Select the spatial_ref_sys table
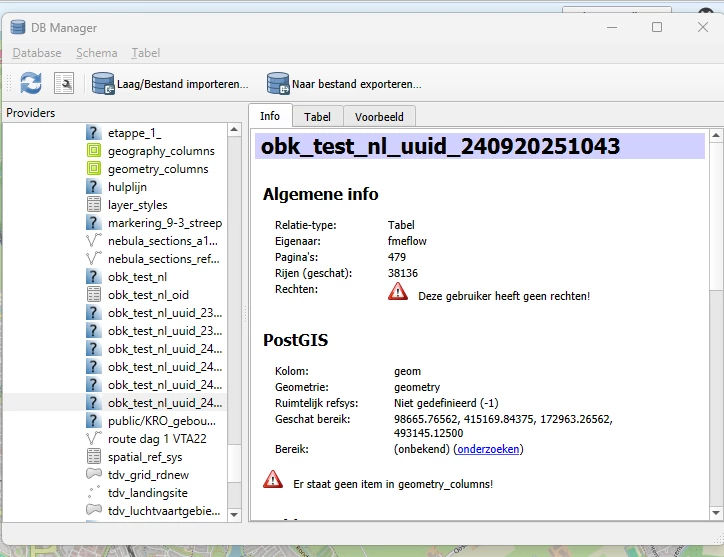The image size is (724, 557). coord(145,457)
